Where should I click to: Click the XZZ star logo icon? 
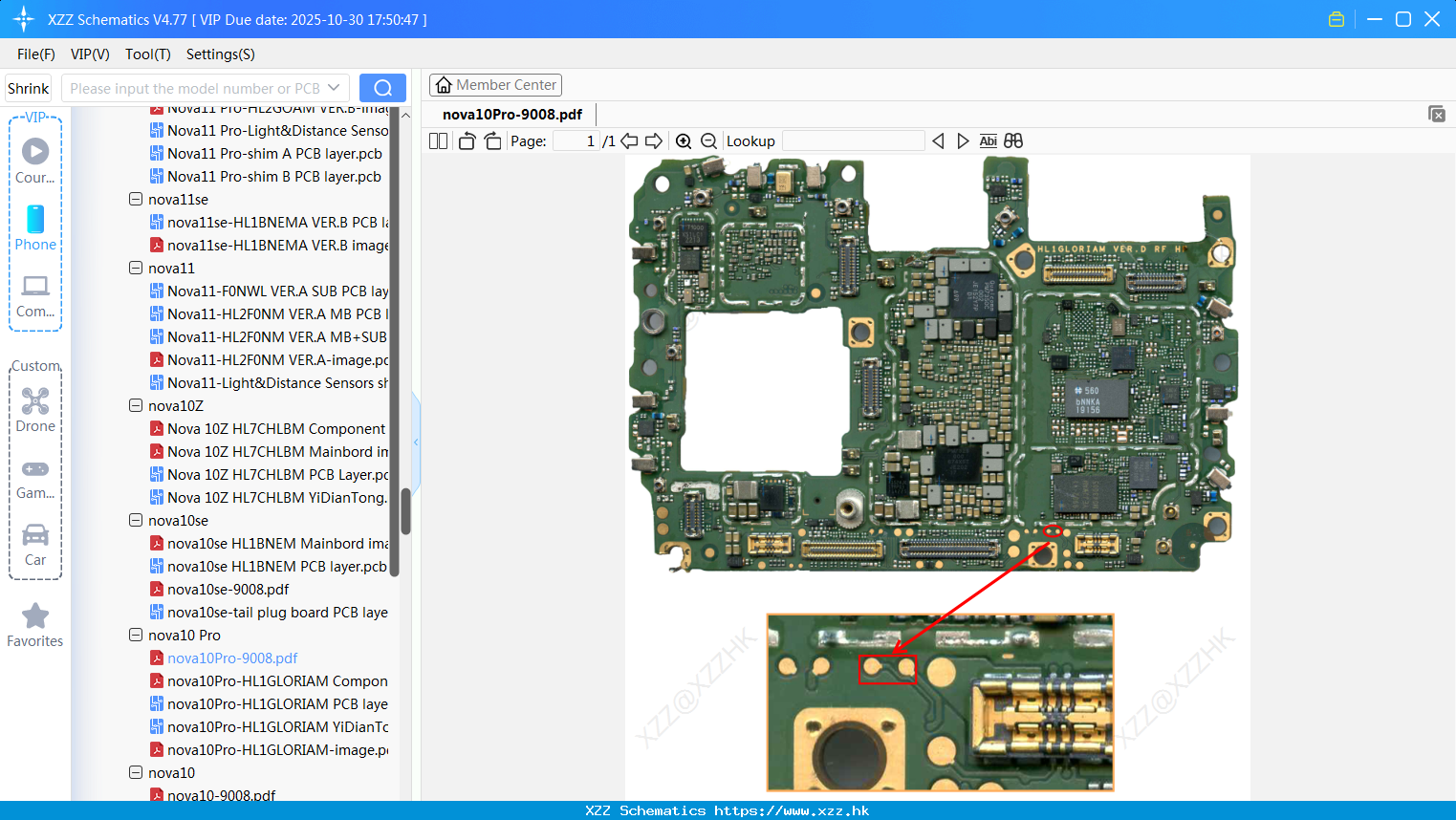[x=24, y=19]
